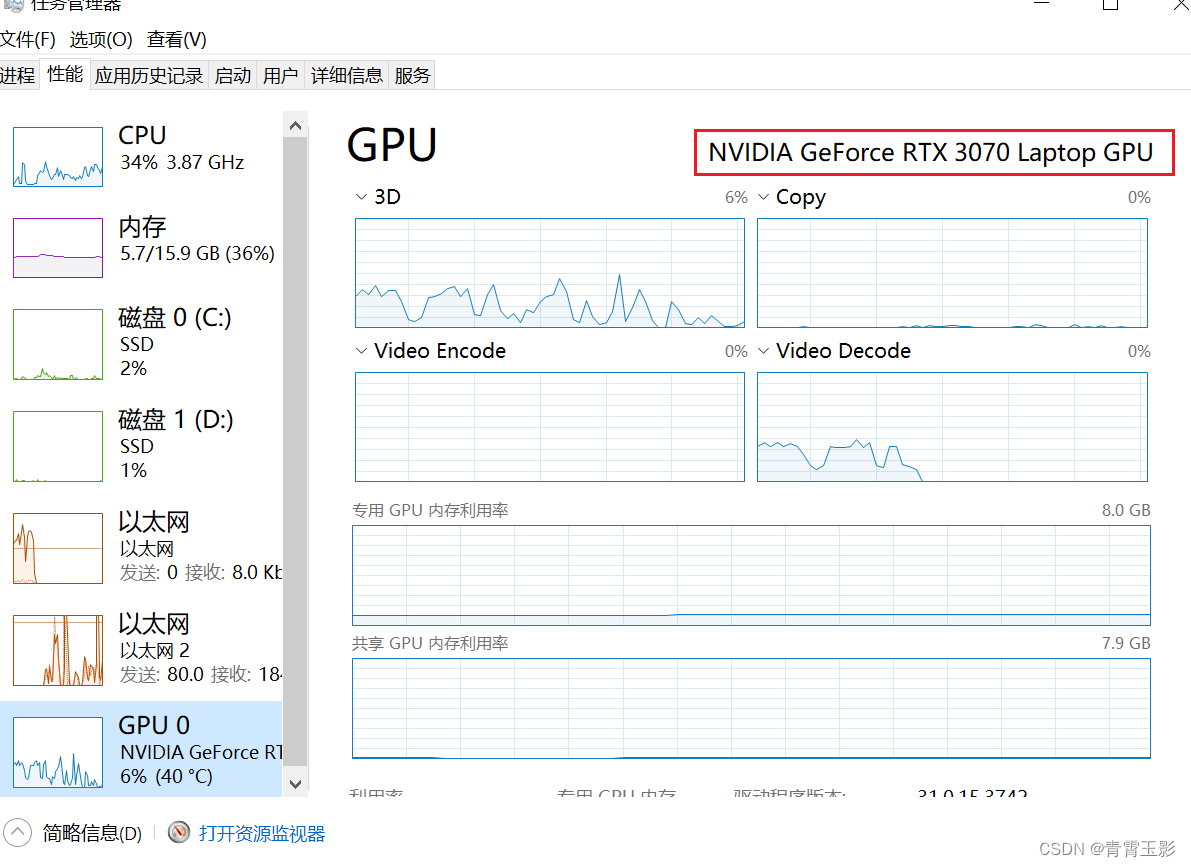Open the 选项(O) menu

(x=100, y=39)
